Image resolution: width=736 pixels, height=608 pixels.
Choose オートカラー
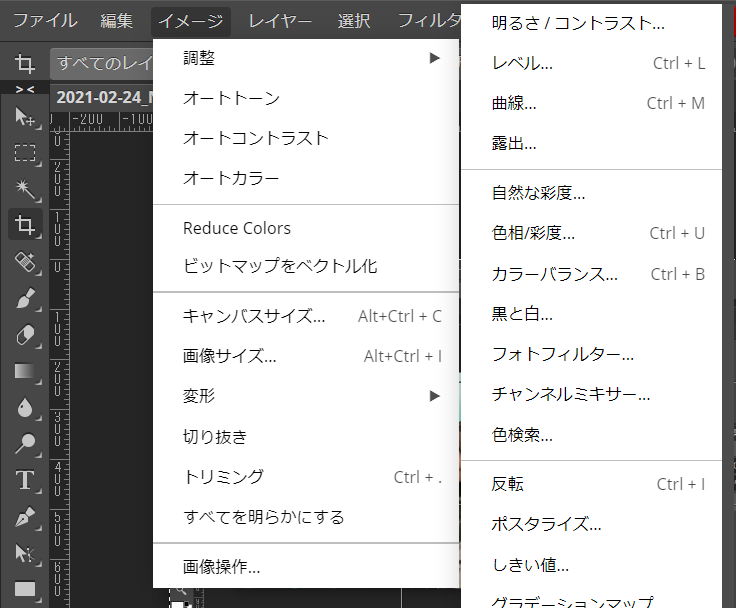(306, 178)
